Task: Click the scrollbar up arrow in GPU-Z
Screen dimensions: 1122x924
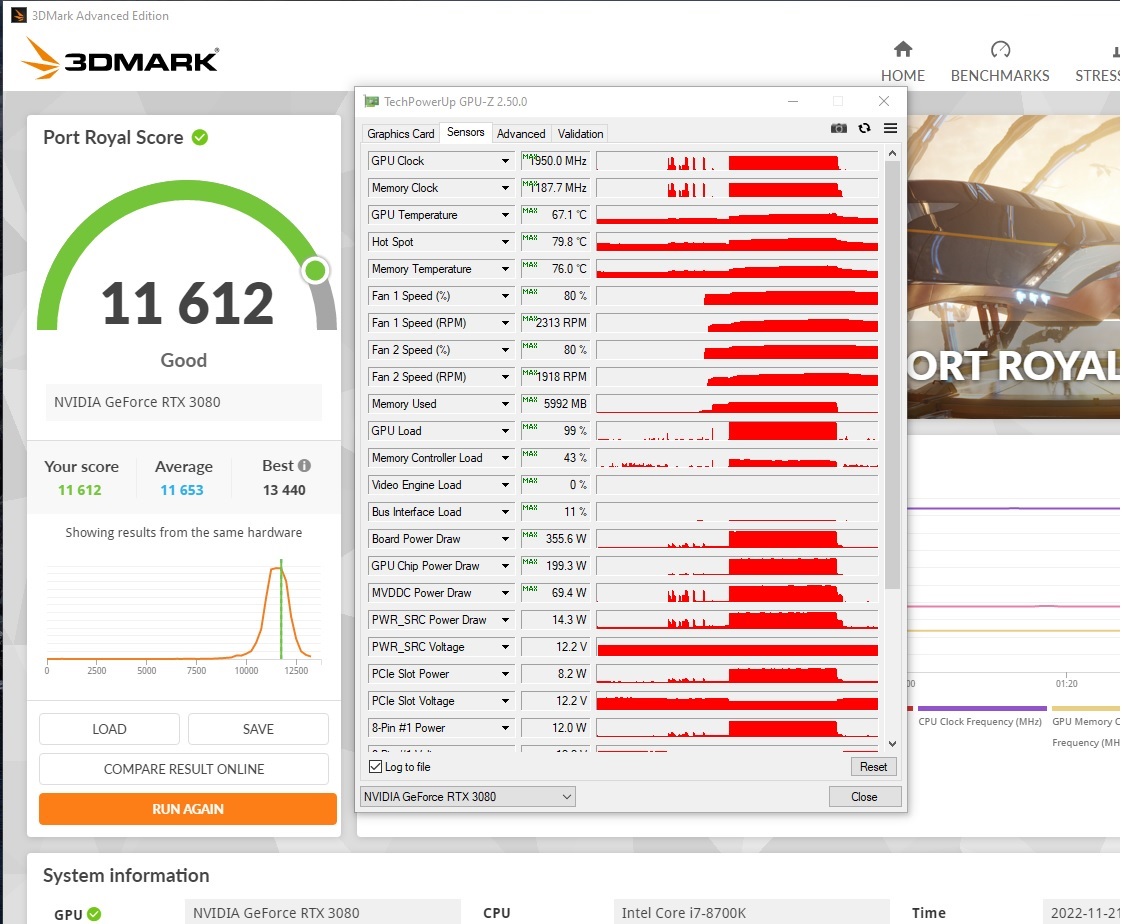Action: [892, 153]
